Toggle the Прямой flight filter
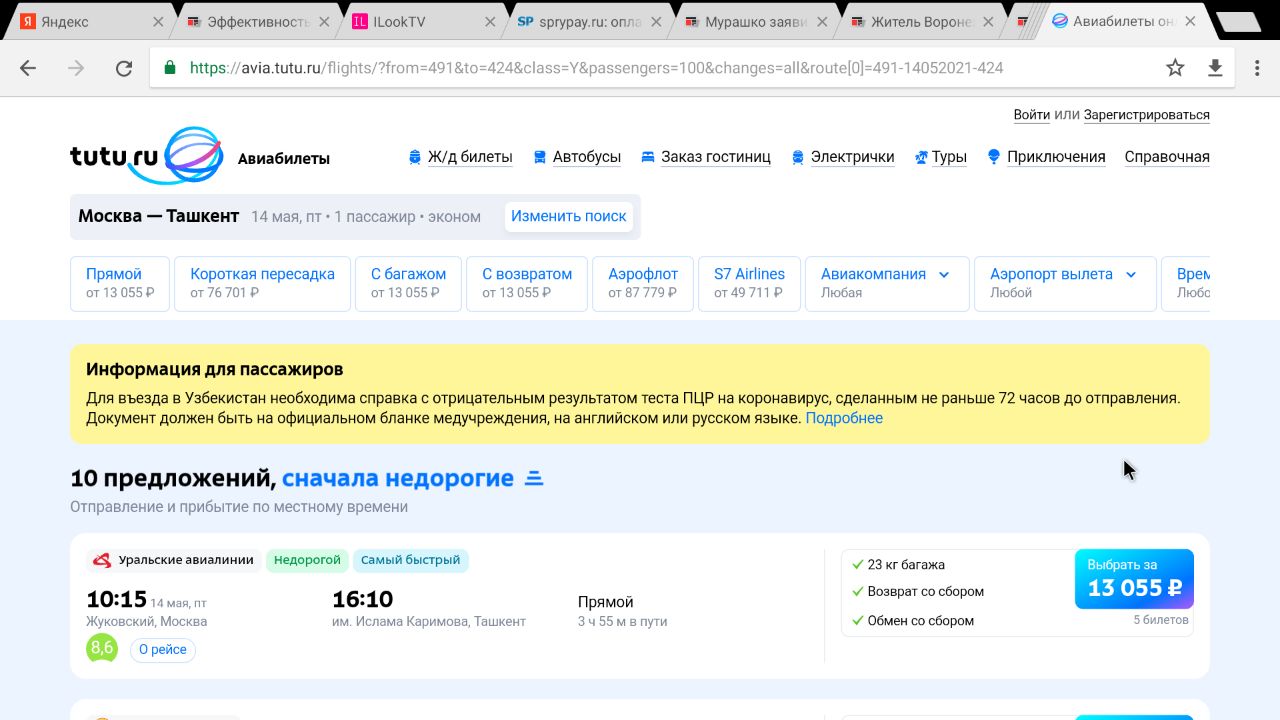The image size is (1280, 720). click(x=120, y=283)
